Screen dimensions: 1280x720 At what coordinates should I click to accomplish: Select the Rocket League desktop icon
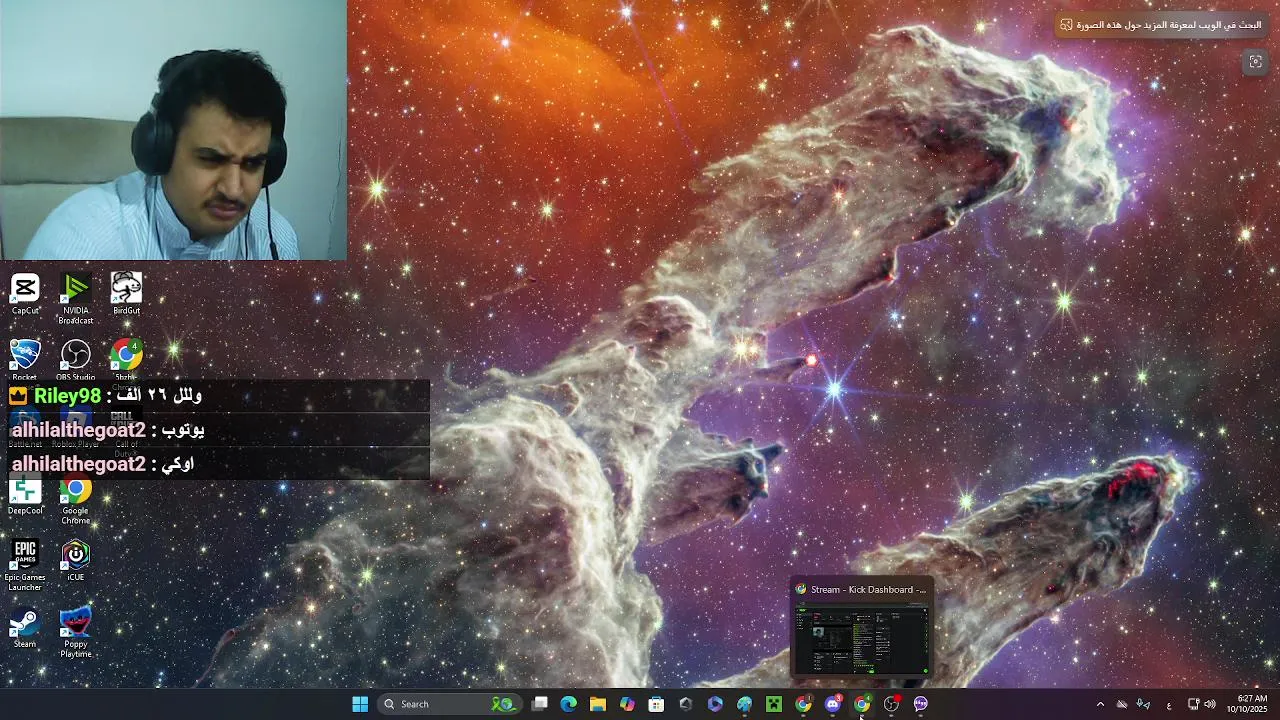click(25, 360)
